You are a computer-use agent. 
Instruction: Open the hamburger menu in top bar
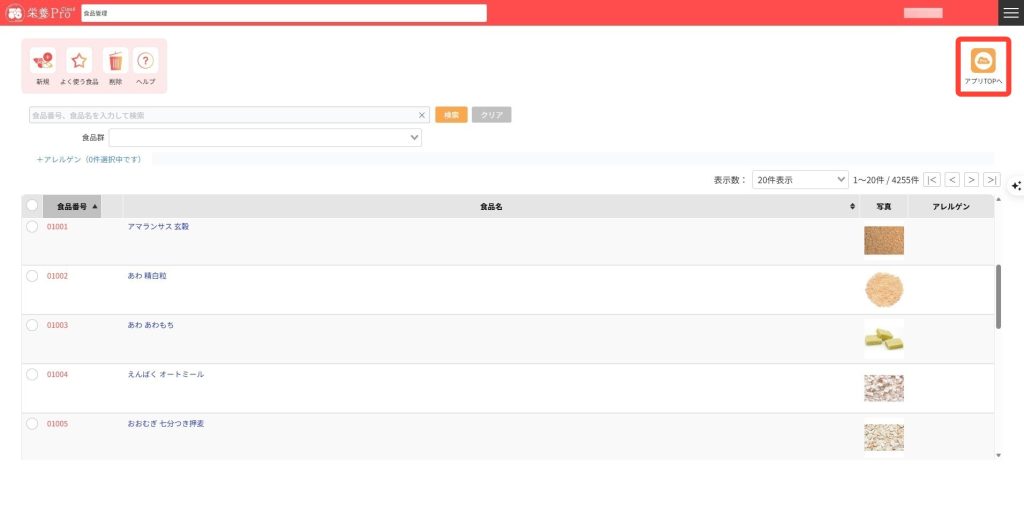point(1010,12)
